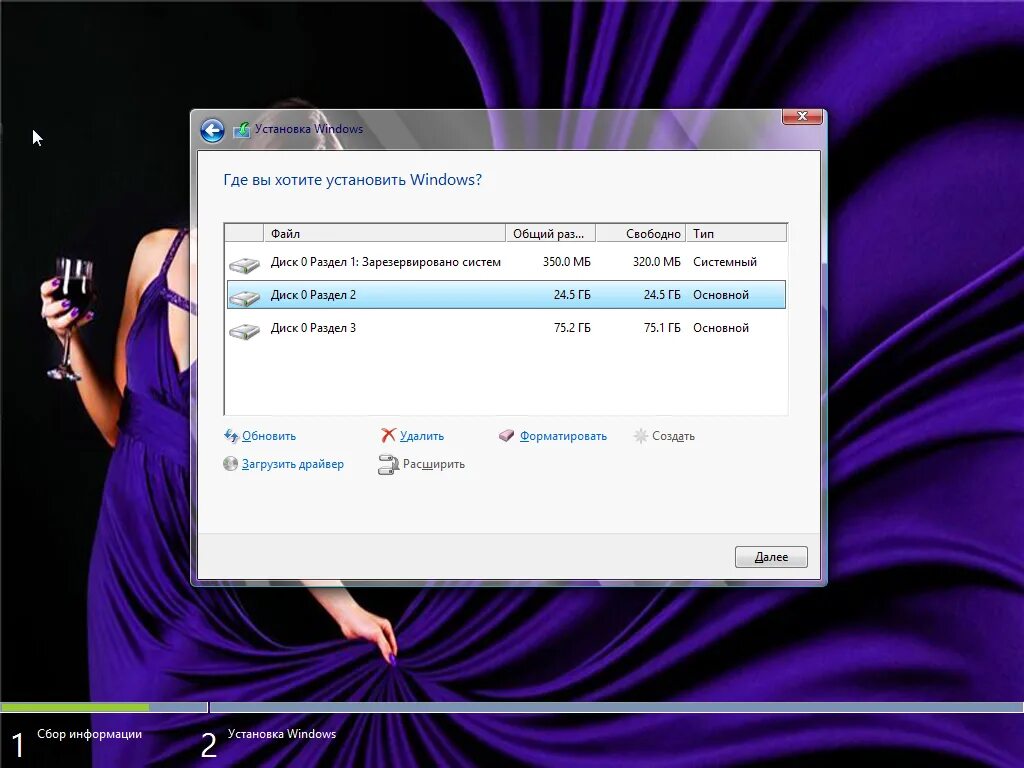Viewport: 1024px width, 768px height.
Task: Click the step 2 Установка Windows label
Action: [281, 734]
